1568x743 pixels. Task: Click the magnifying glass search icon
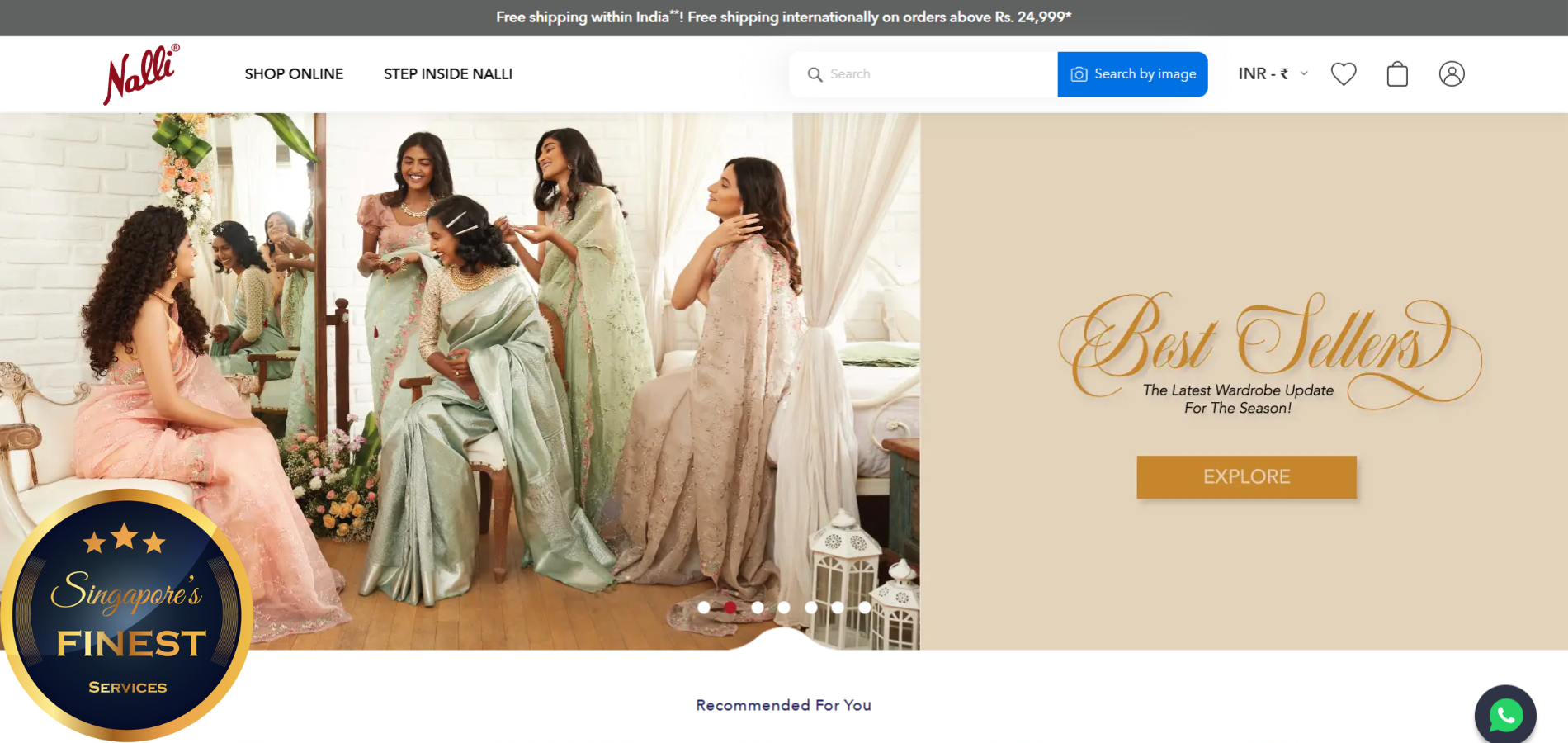[x=815, y=74]
